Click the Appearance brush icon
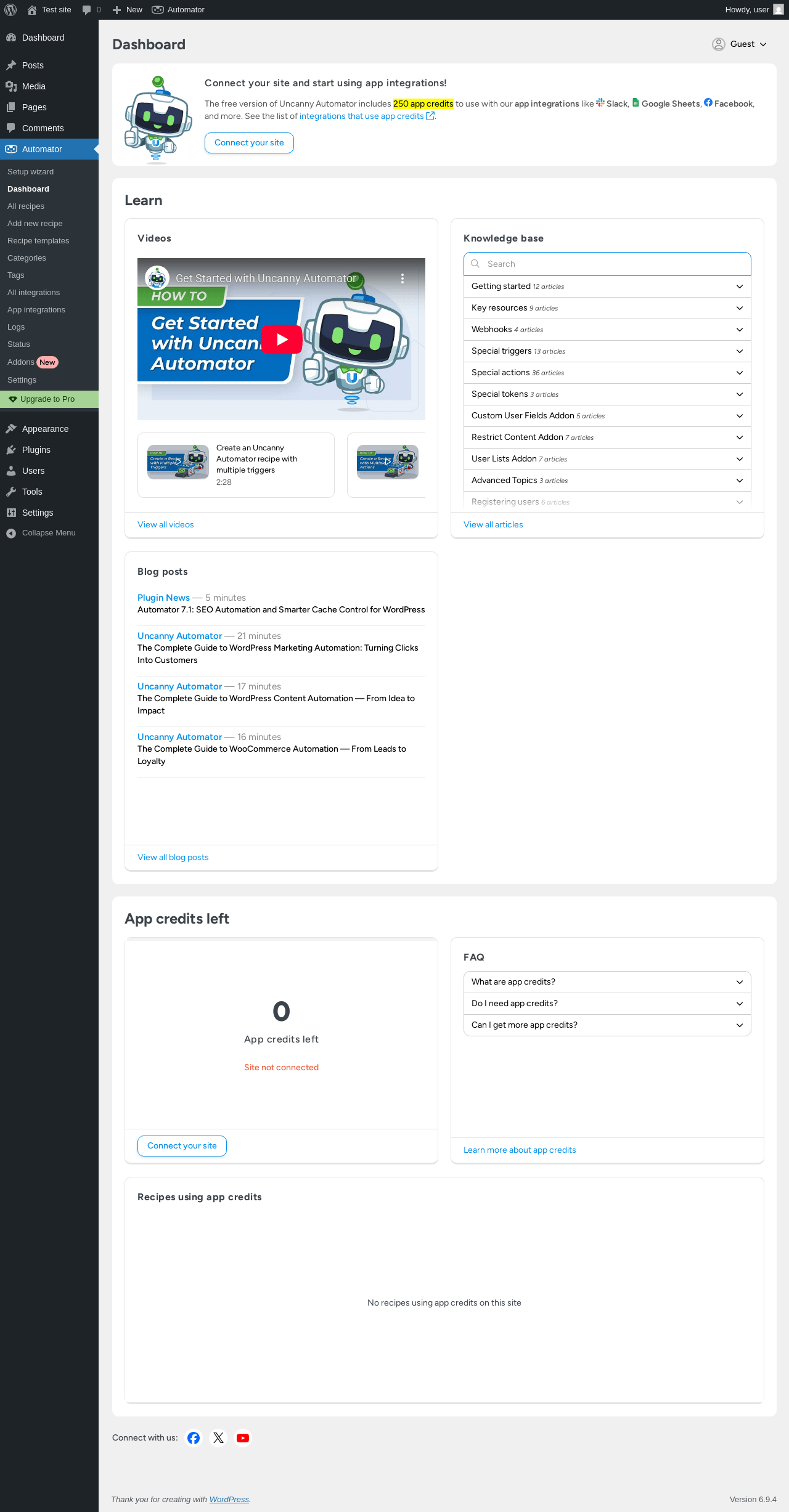789x1512 pixels. pos(11,429)
